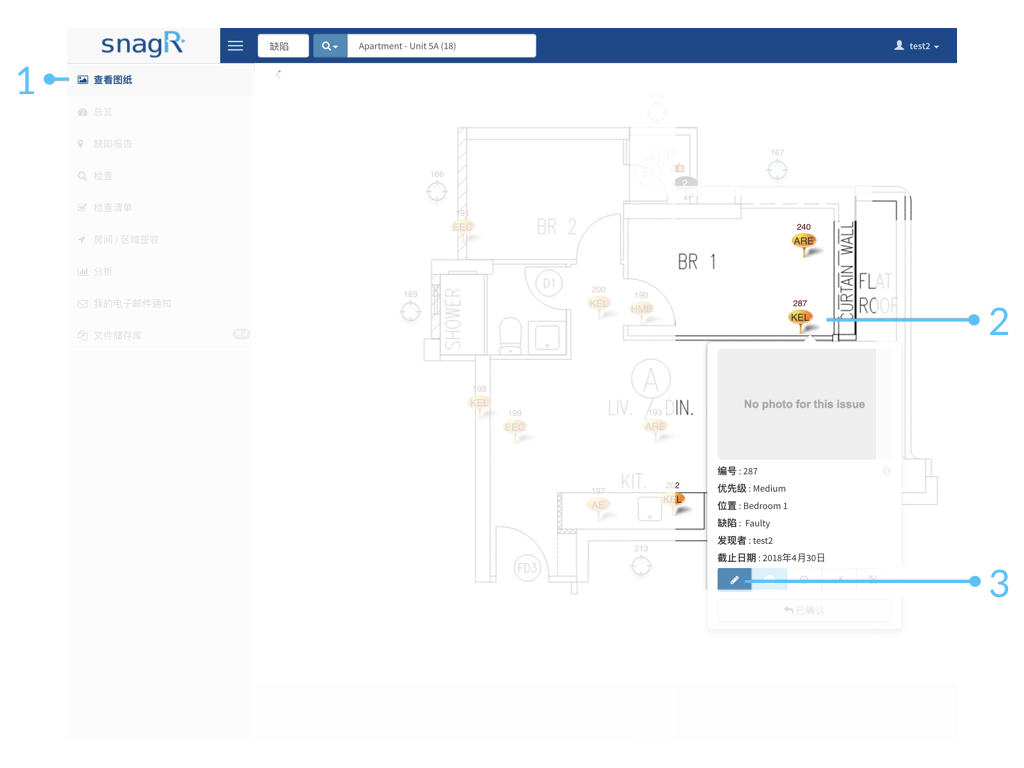Image resolution: width=1024 pixels, height=768 pixels.
Task: Select the HMB pin numbered 190
Action: point(641,310)
